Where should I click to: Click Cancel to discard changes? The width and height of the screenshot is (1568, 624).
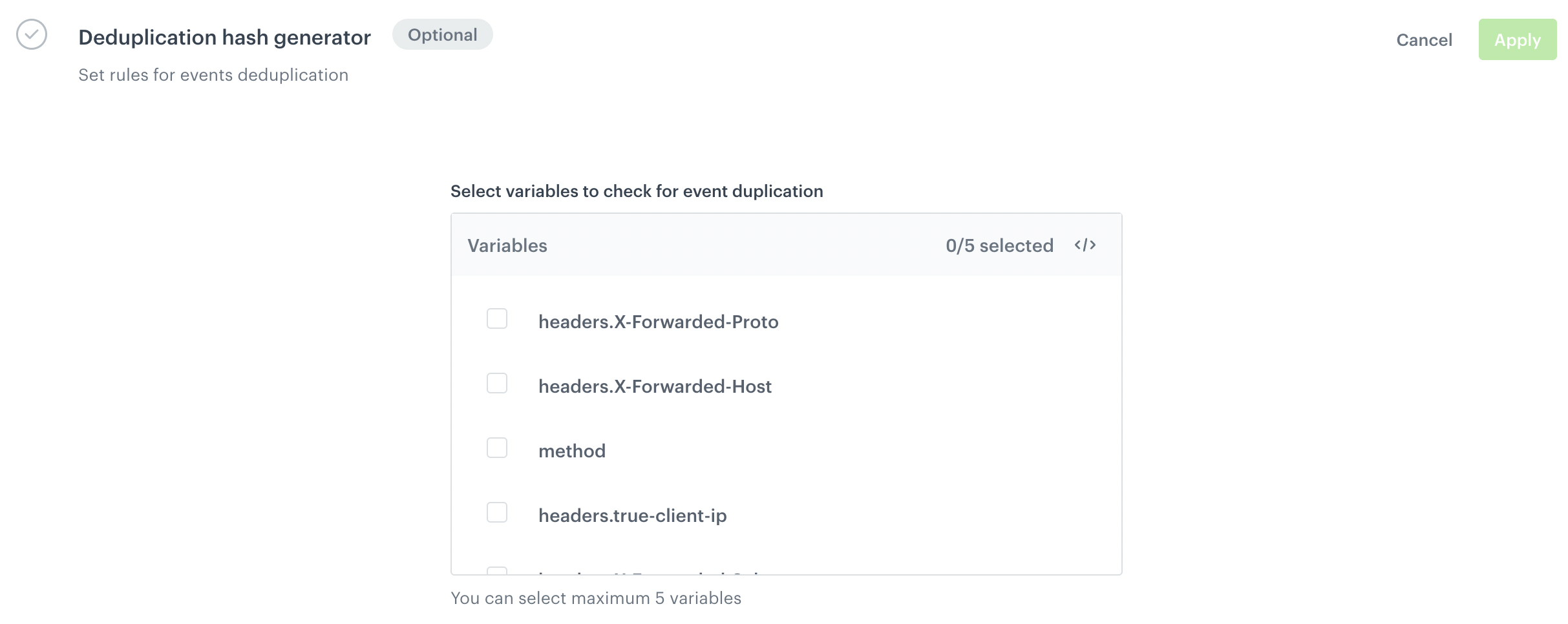click(1425, 39)
